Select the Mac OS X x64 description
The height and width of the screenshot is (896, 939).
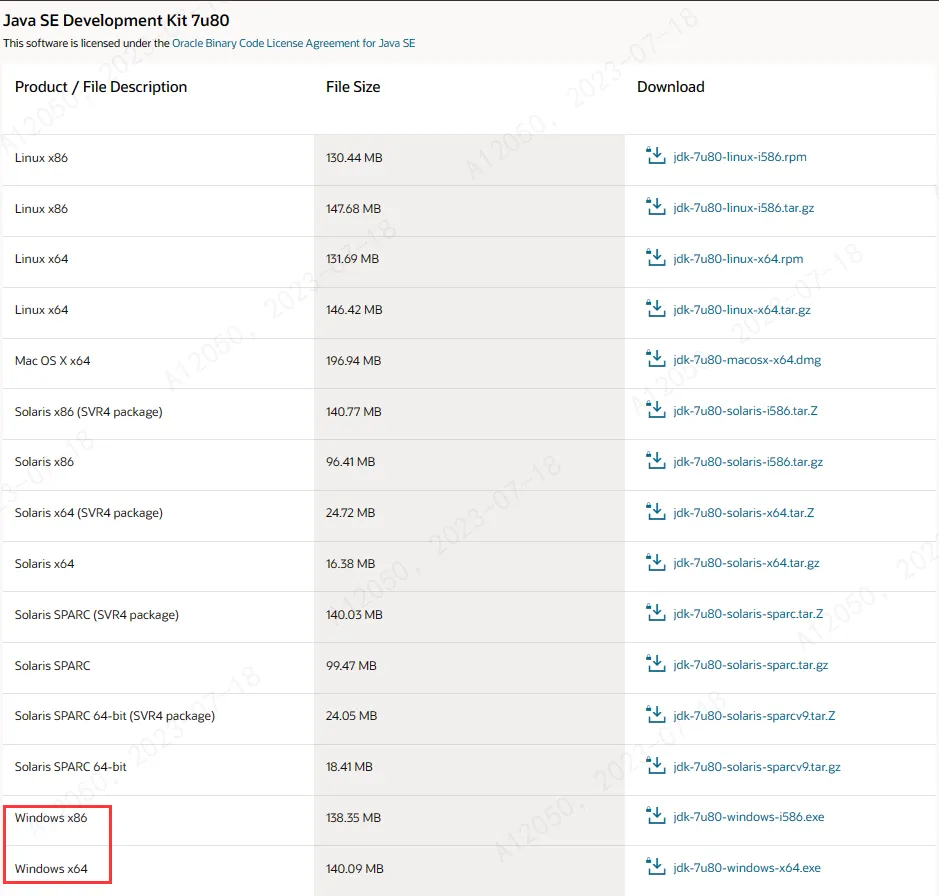coord(53,361)
